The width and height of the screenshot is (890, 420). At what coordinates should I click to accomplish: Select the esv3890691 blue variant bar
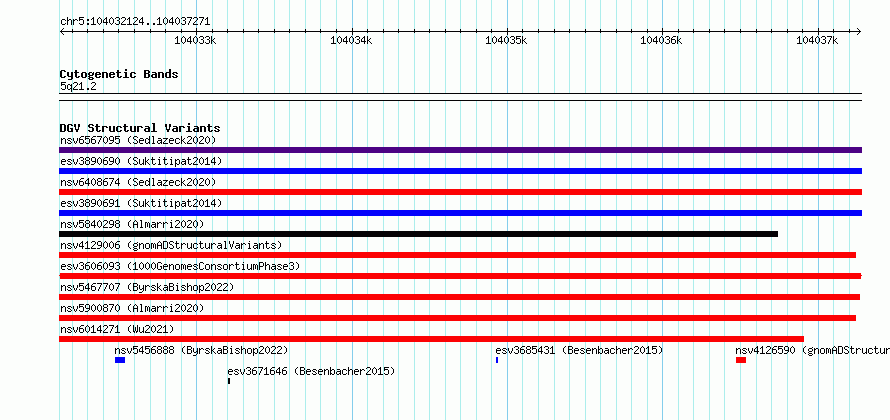(x=460, y=213)
